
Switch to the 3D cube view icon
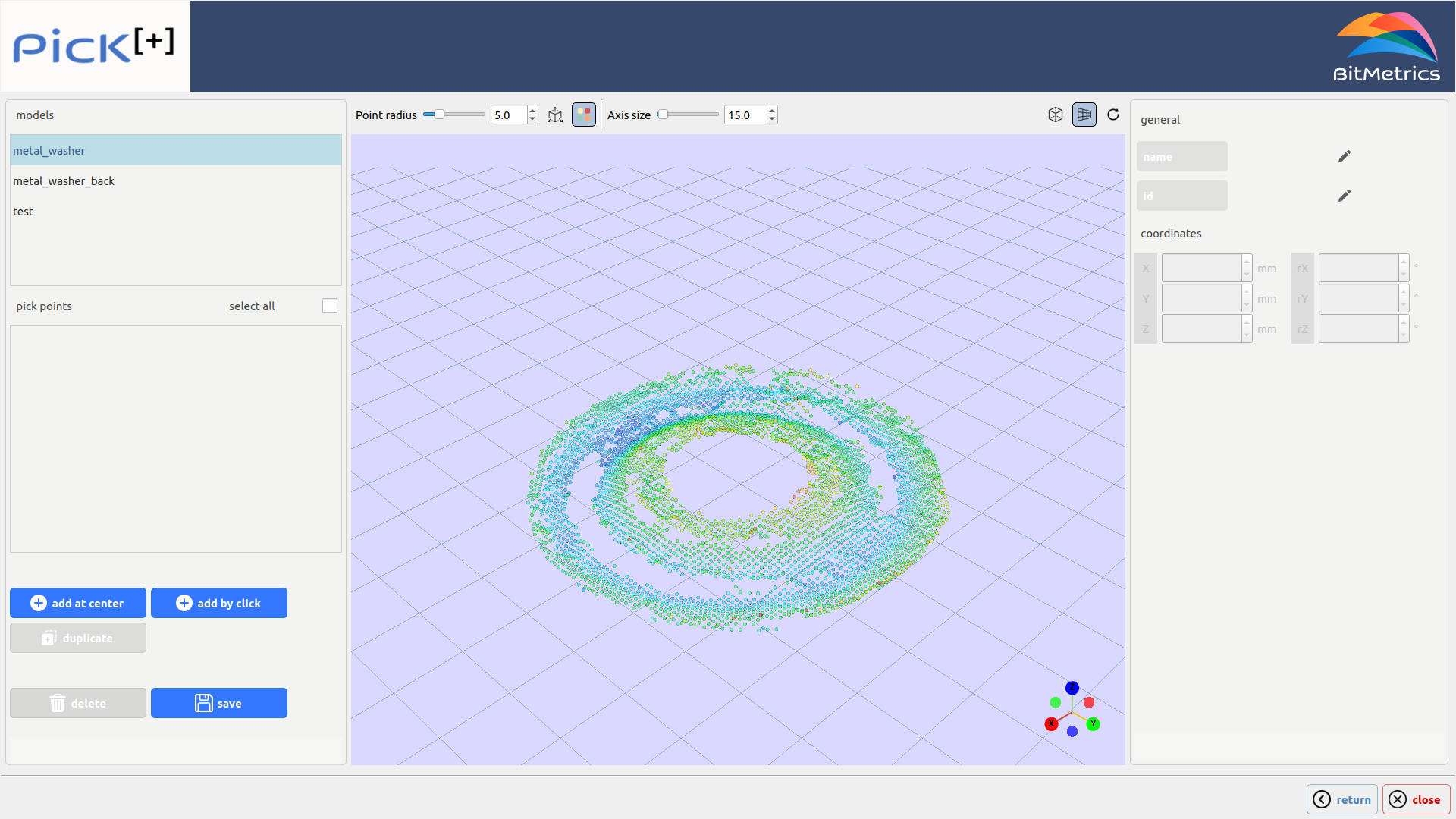click(x=1056, y=115)
